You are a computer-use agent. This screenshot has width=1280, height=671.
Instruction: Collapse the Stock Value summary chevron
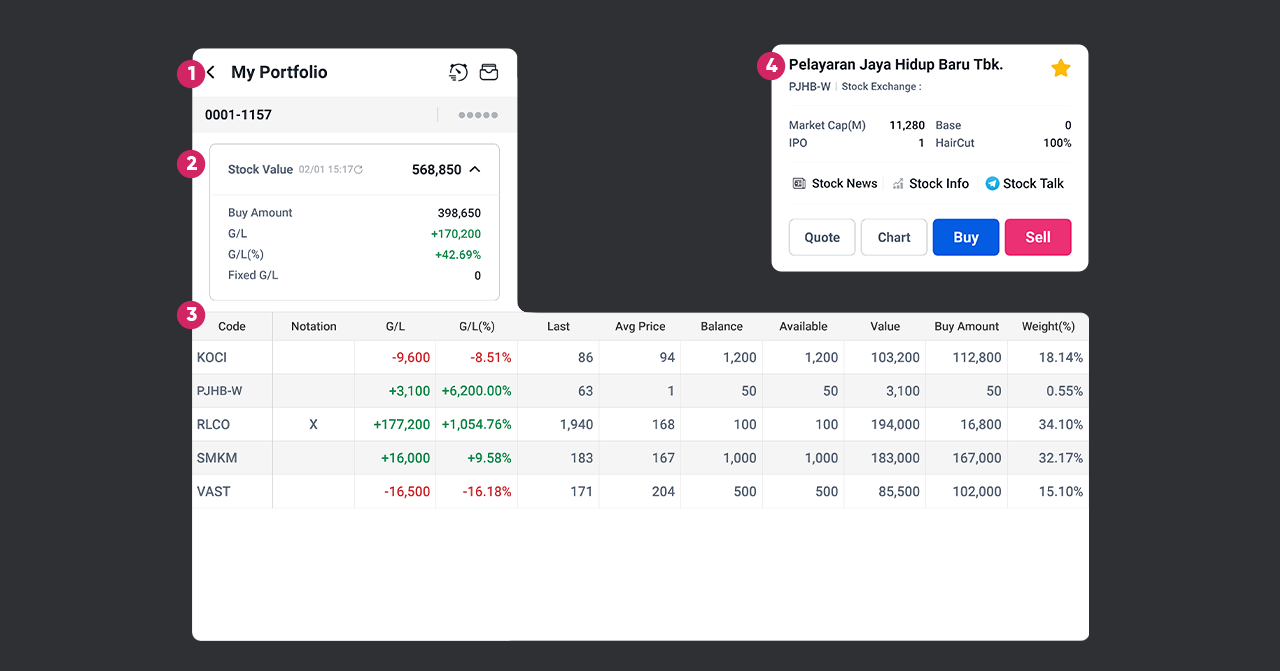tap(475, 169)
